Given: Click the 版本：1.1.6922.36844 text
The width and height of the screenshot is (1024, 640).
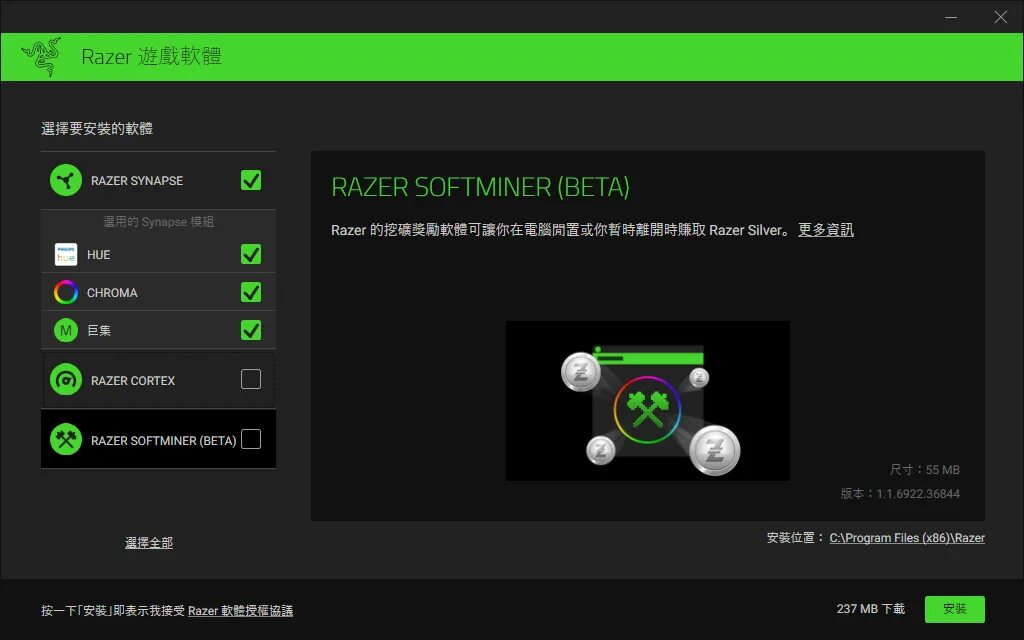Looking at the screenshot, I should point(900,494).
